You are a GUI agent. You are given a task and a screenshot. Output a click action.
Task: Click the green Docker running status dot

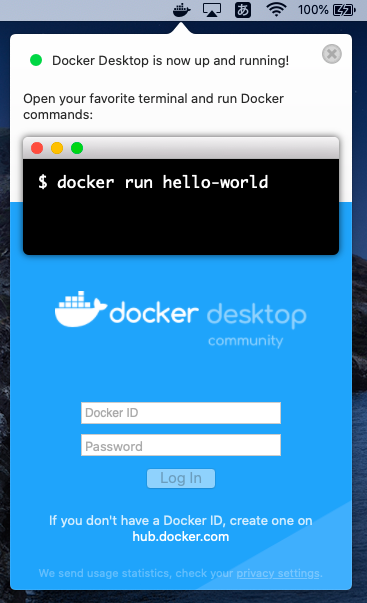[x=36, y=60]
